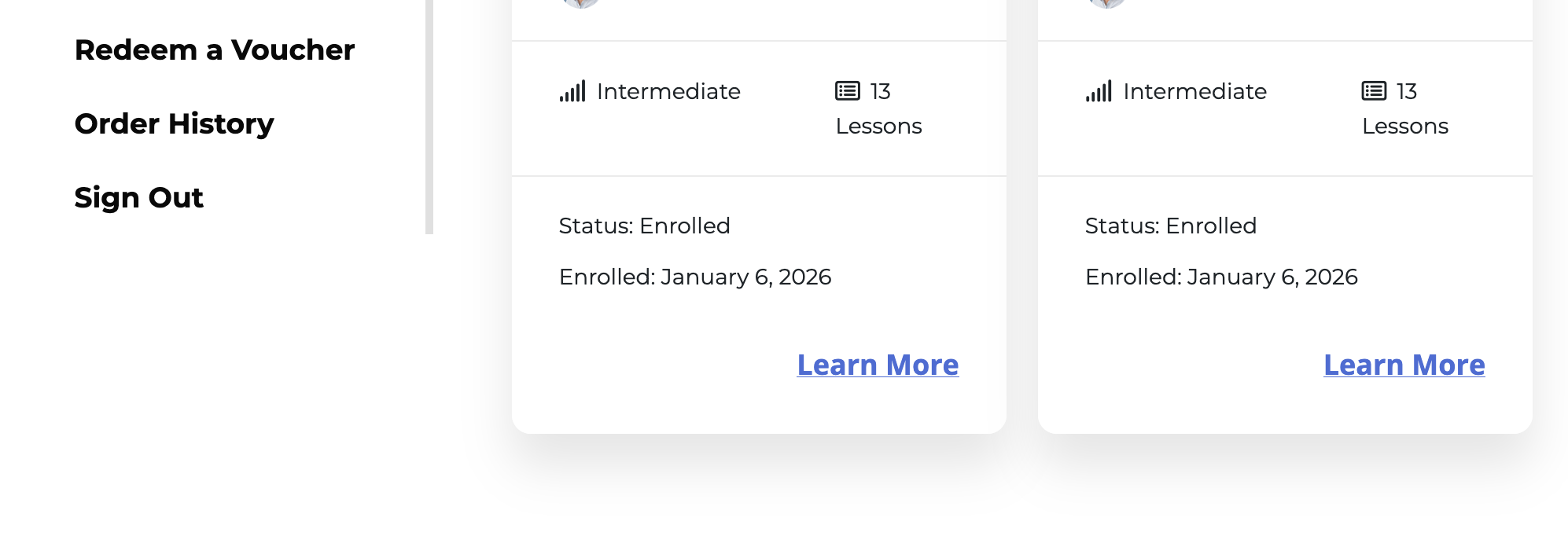Image resolution: width=1568 pixels, height=547 pixels.
Task: Click the first card's lessons list icon
Action: [x=847, y=91]
